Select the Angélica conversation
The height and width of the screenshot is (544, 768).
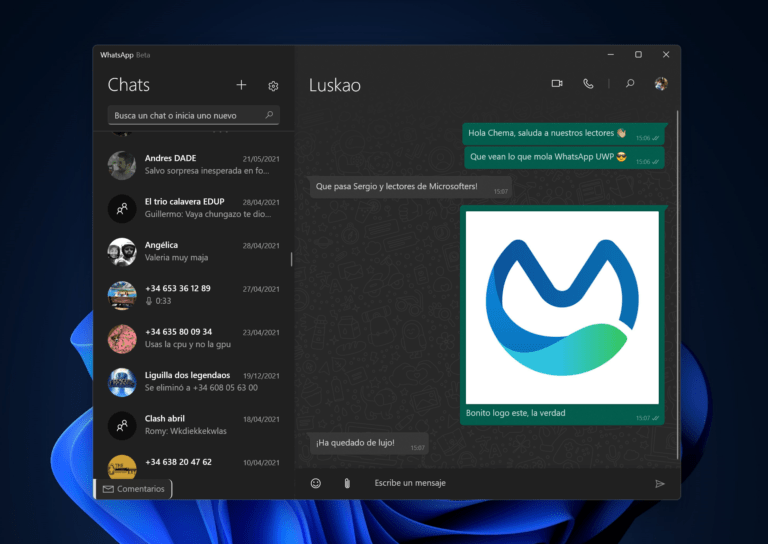pos(194,251)
